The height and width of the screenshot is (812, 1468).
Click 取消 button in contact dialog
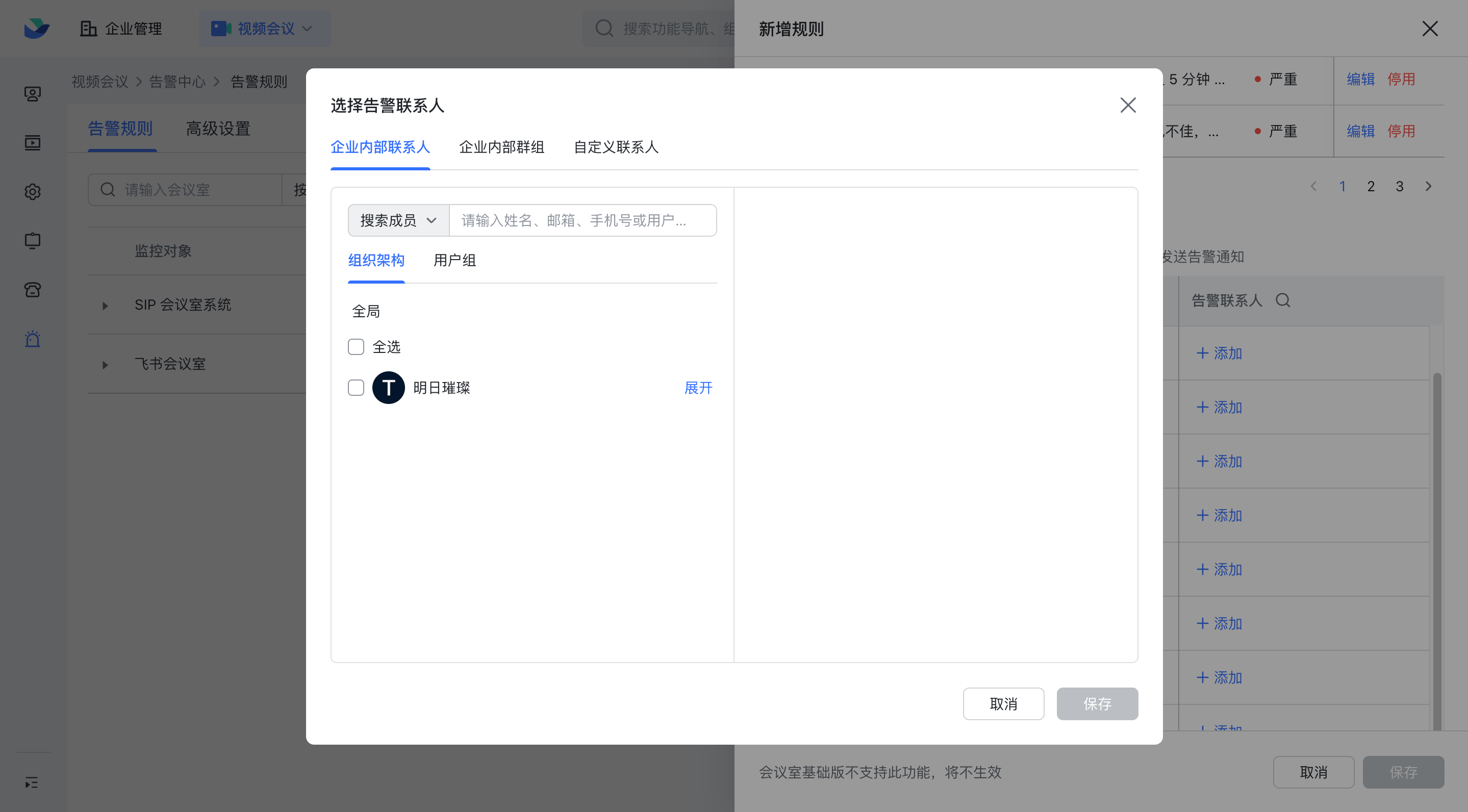coord(1003,704)
